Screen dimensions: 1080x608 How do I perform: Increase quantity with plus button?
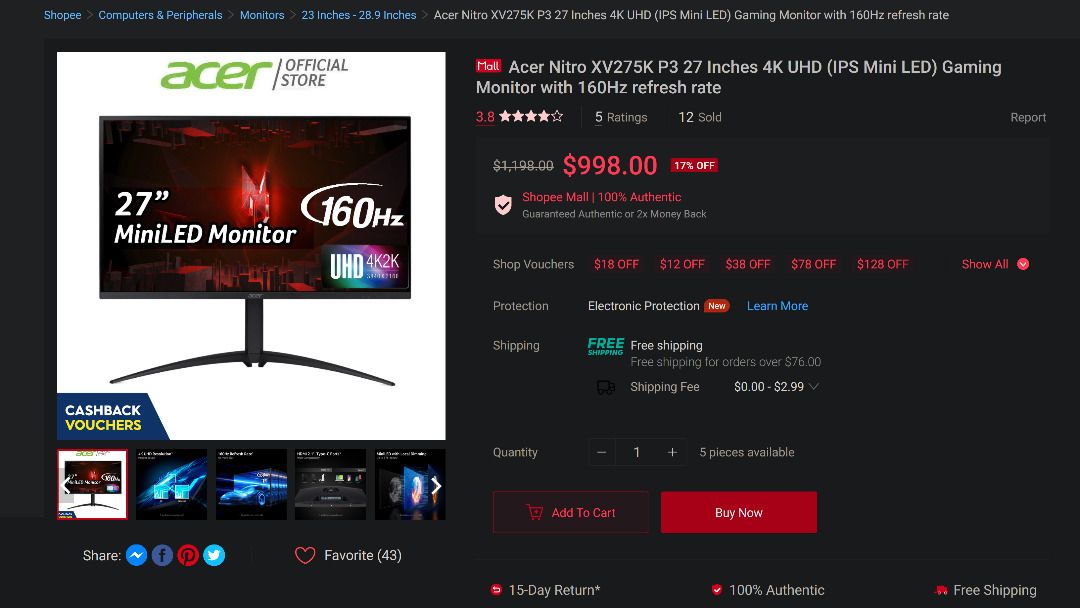[x=672, y=452]
